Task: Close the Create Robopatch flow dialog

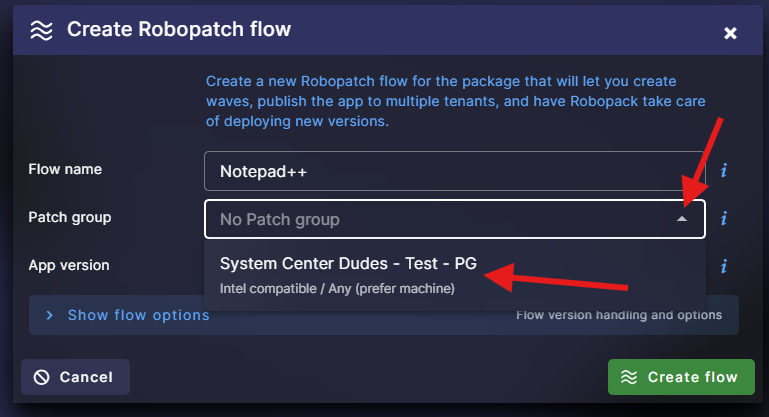Action: (x=730, y=33)
